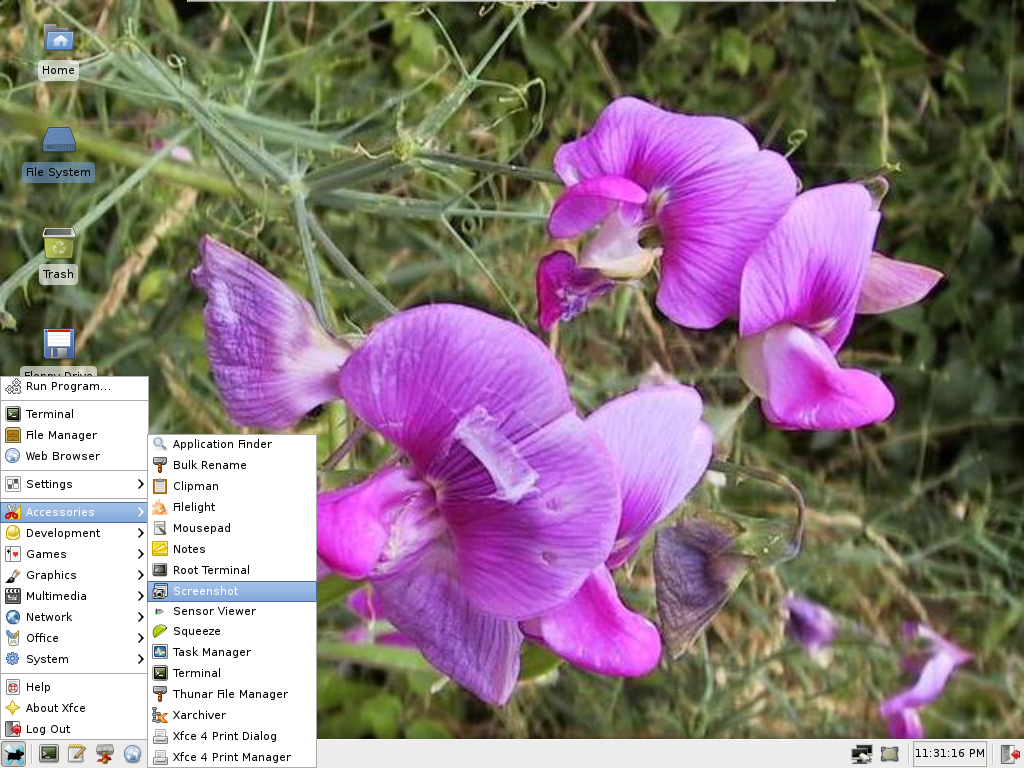Click the panel clock showing 11:31:16 PM
The height and width of the screenshot is (768, 1024).
point(950,754)
